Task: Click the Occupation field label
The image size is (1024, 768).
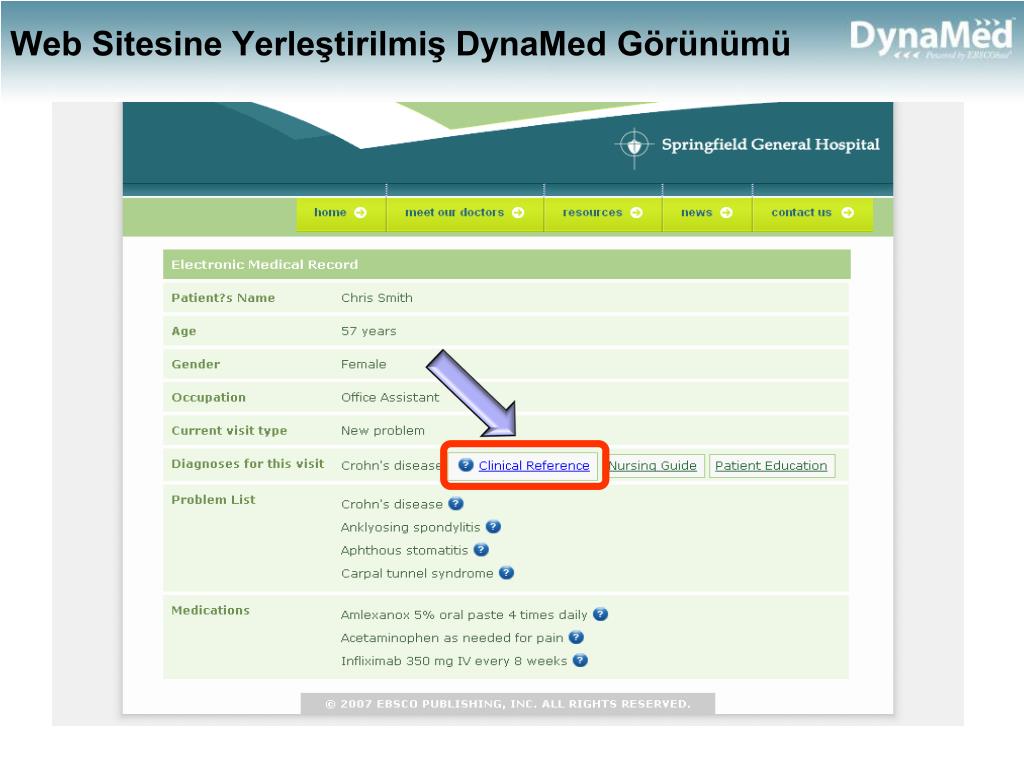Action: point(208,397)
